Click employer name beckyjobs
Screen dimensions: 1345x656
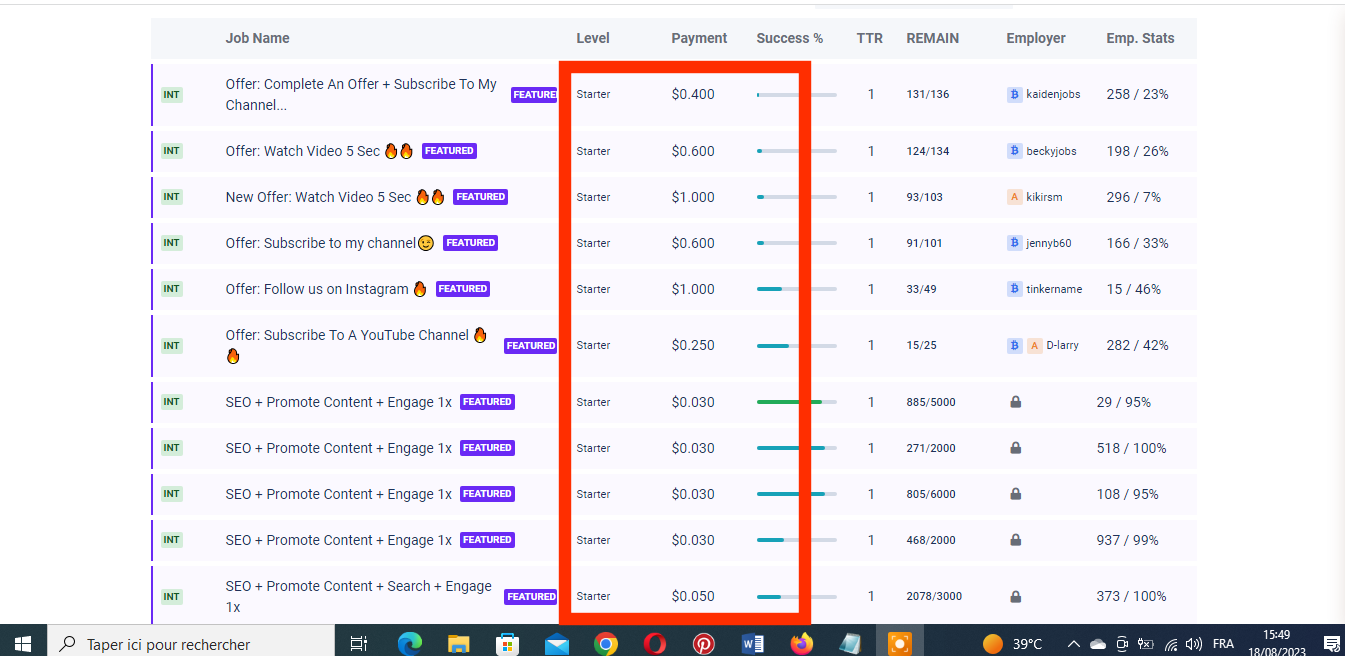[x=1051, y=151]
